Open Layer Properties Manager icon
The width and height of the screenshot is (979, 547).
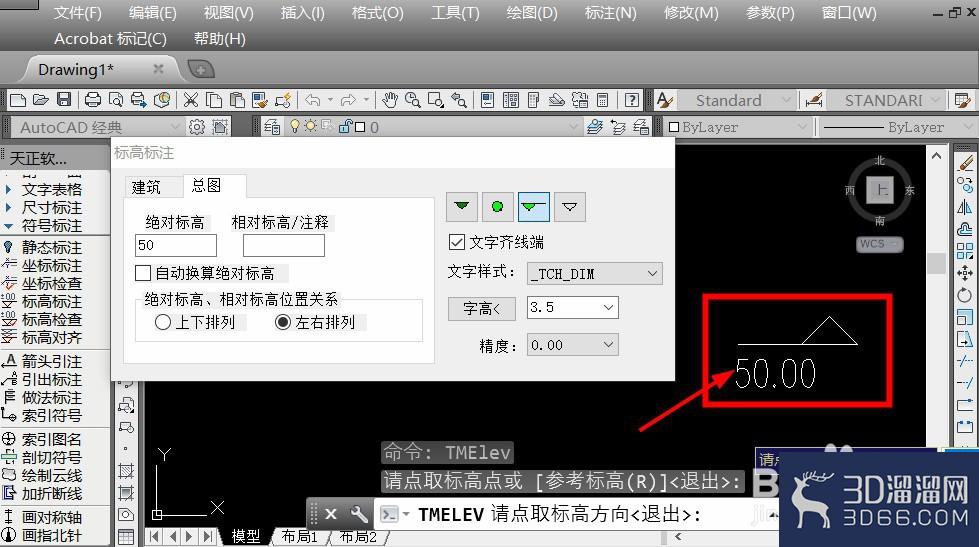pos(272,127)
